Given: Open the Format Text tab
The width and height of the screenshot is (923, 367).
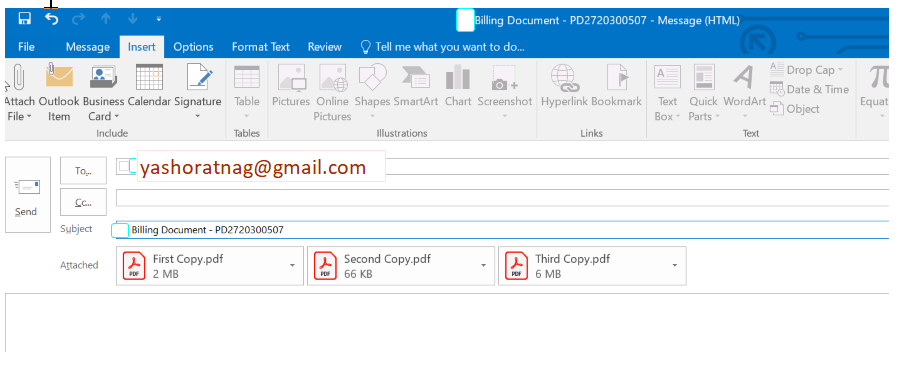Looking at the screenshot, I should pyautogui.click(x=261, y=47).
